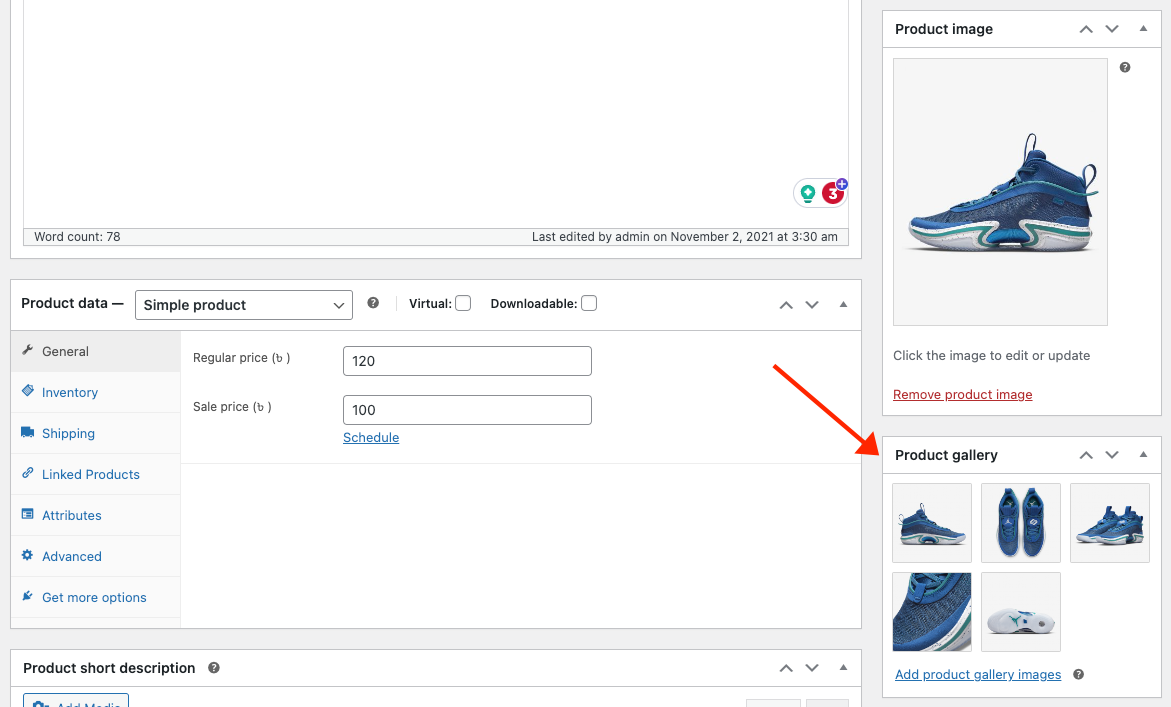Move Product image panel up

(1086, 29)
